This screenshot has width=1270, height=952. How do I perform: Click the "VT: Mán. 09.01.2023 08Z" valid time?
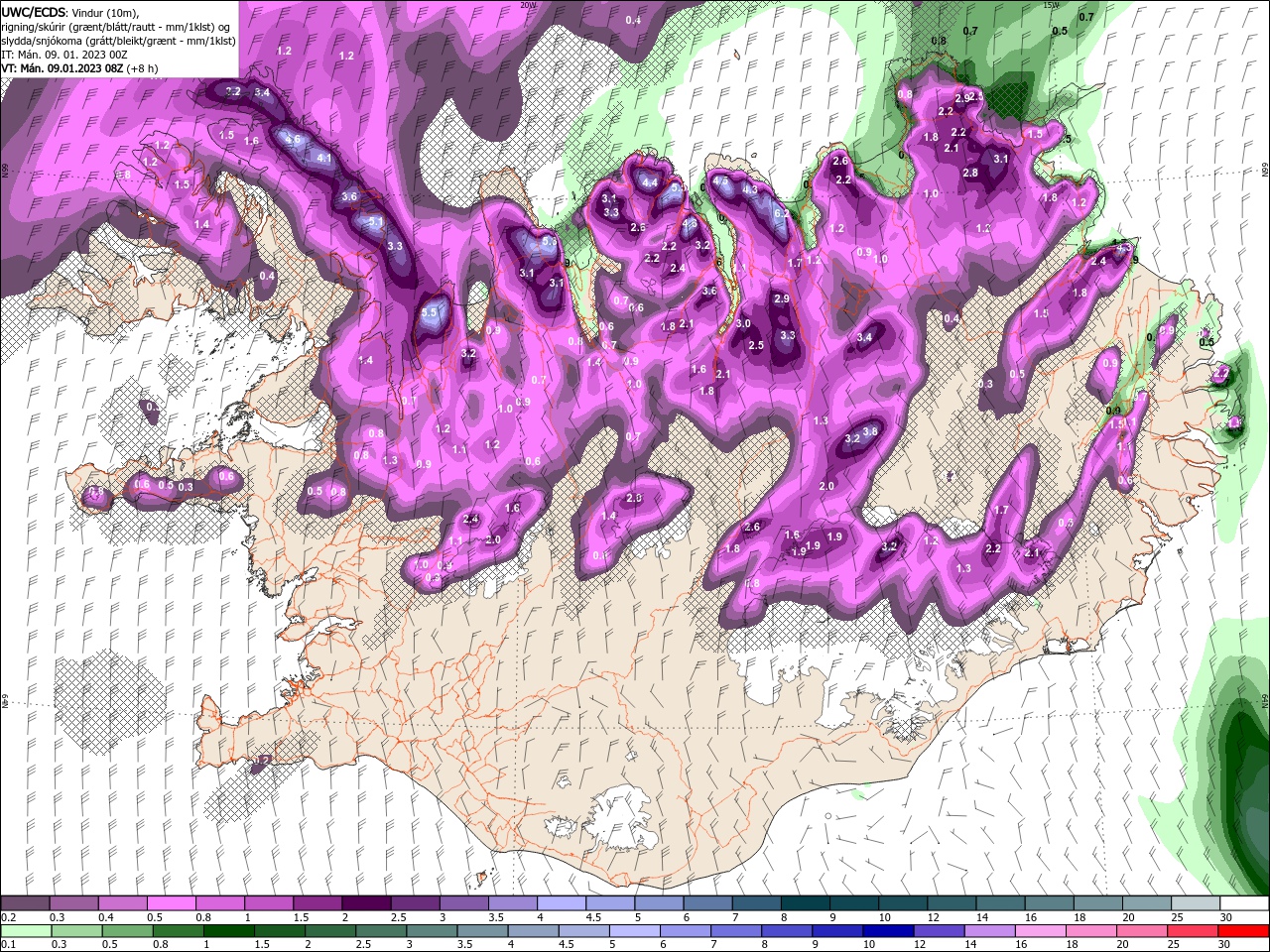click(62, 68)
